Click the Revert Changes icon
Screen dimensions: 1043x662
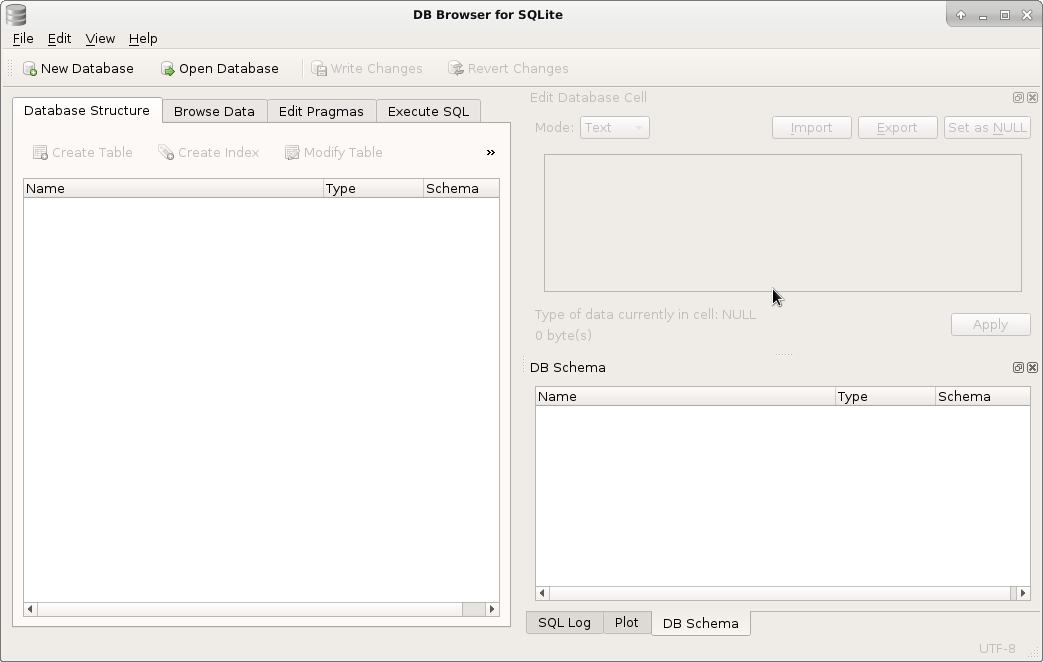456,69
